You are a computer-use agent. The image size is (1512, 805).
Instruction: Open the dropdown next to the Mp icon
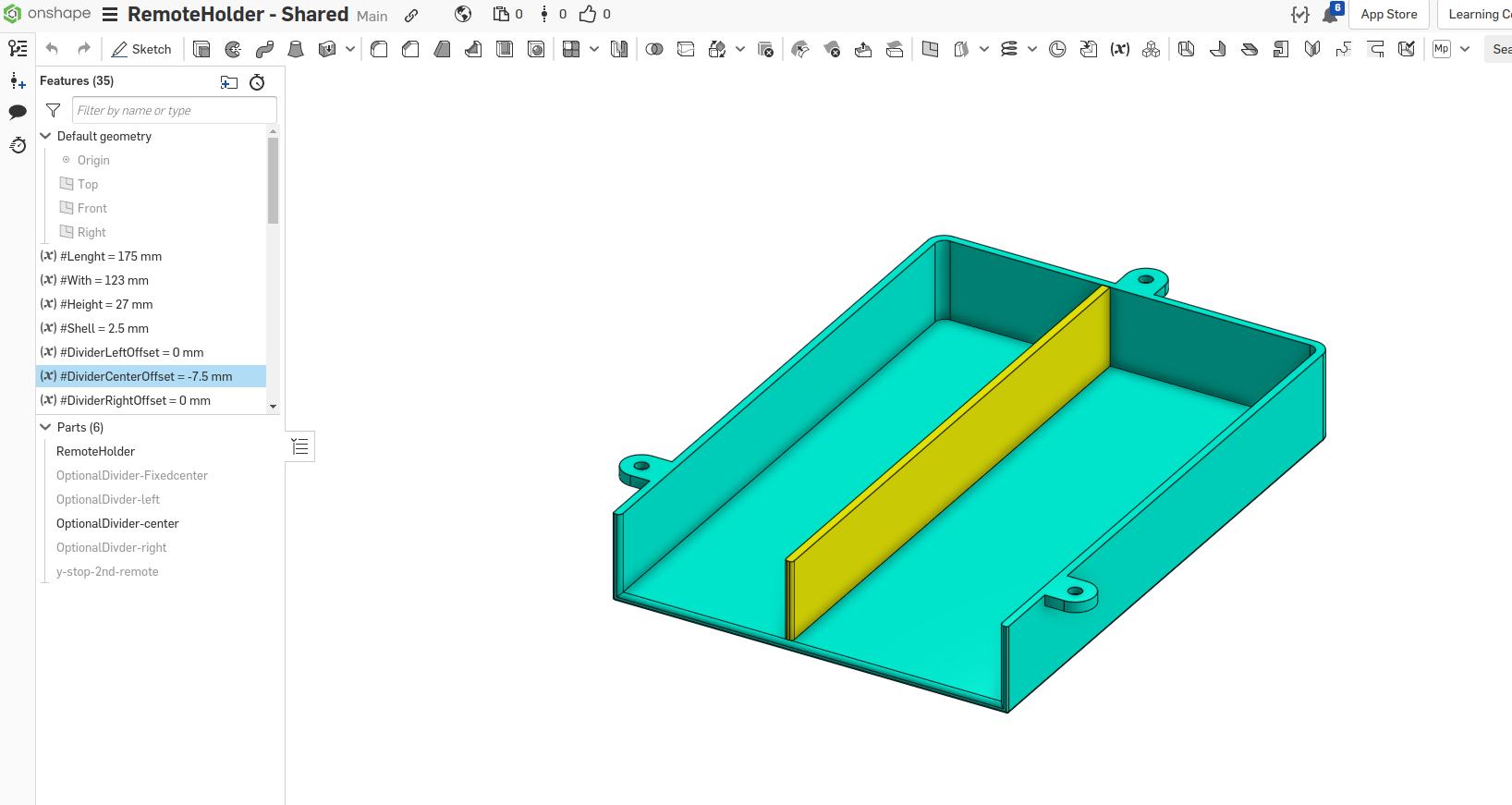tap(1465, 49)
